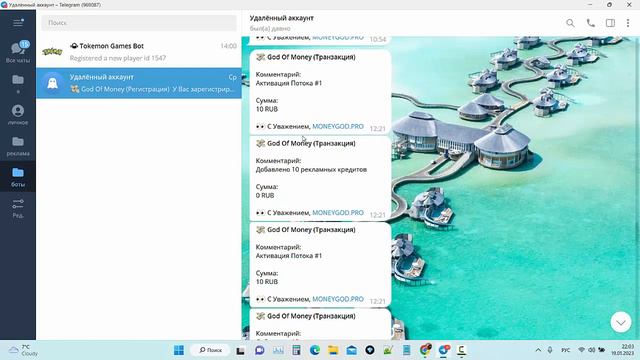Show hidden system tray icons
Image resolution: width=640 pixels, height=360 pixels.
click(x=538, y=350)
